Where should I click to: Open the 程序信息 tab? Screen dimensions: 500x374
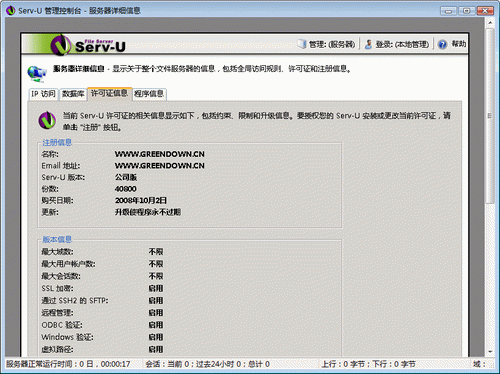[149, 94]
